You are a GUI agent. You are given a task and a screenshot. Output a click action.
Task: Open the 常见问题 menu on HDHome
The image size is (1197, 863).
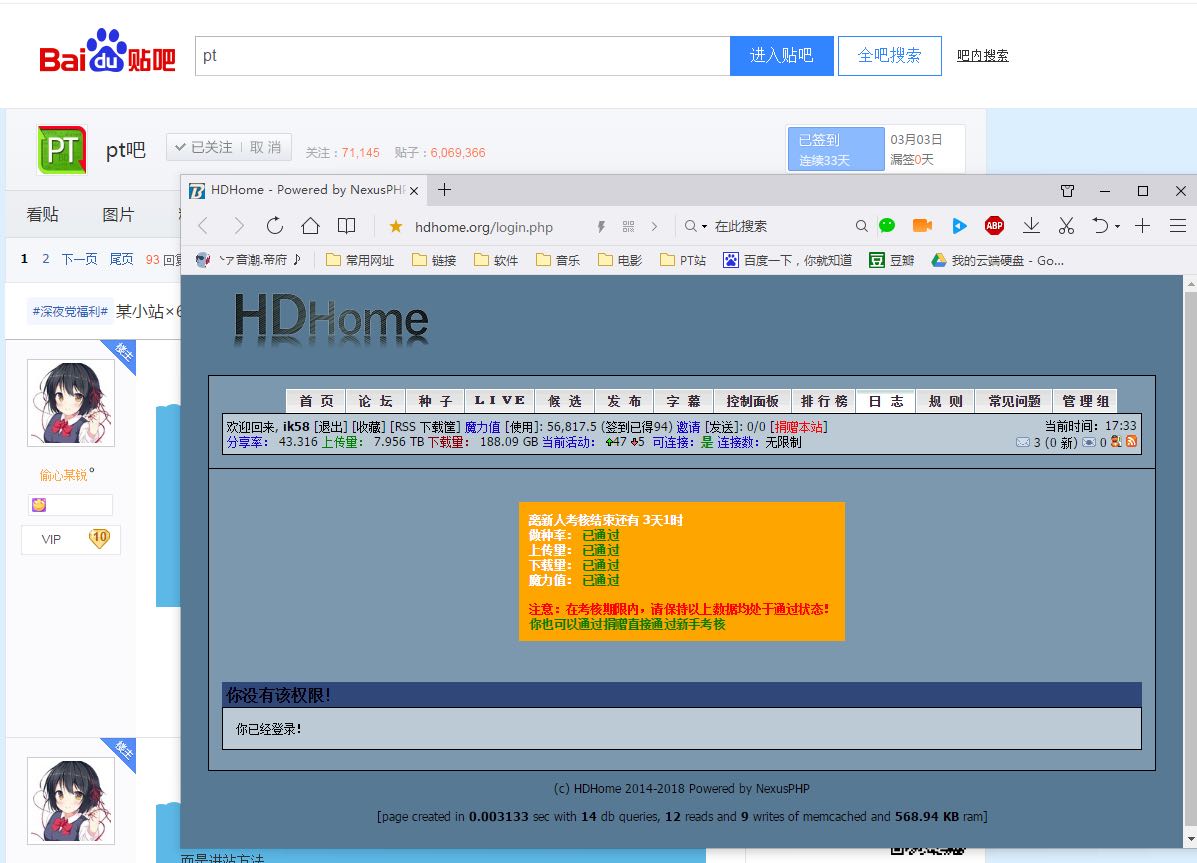pyautogui.click(x=1014, y=401)
